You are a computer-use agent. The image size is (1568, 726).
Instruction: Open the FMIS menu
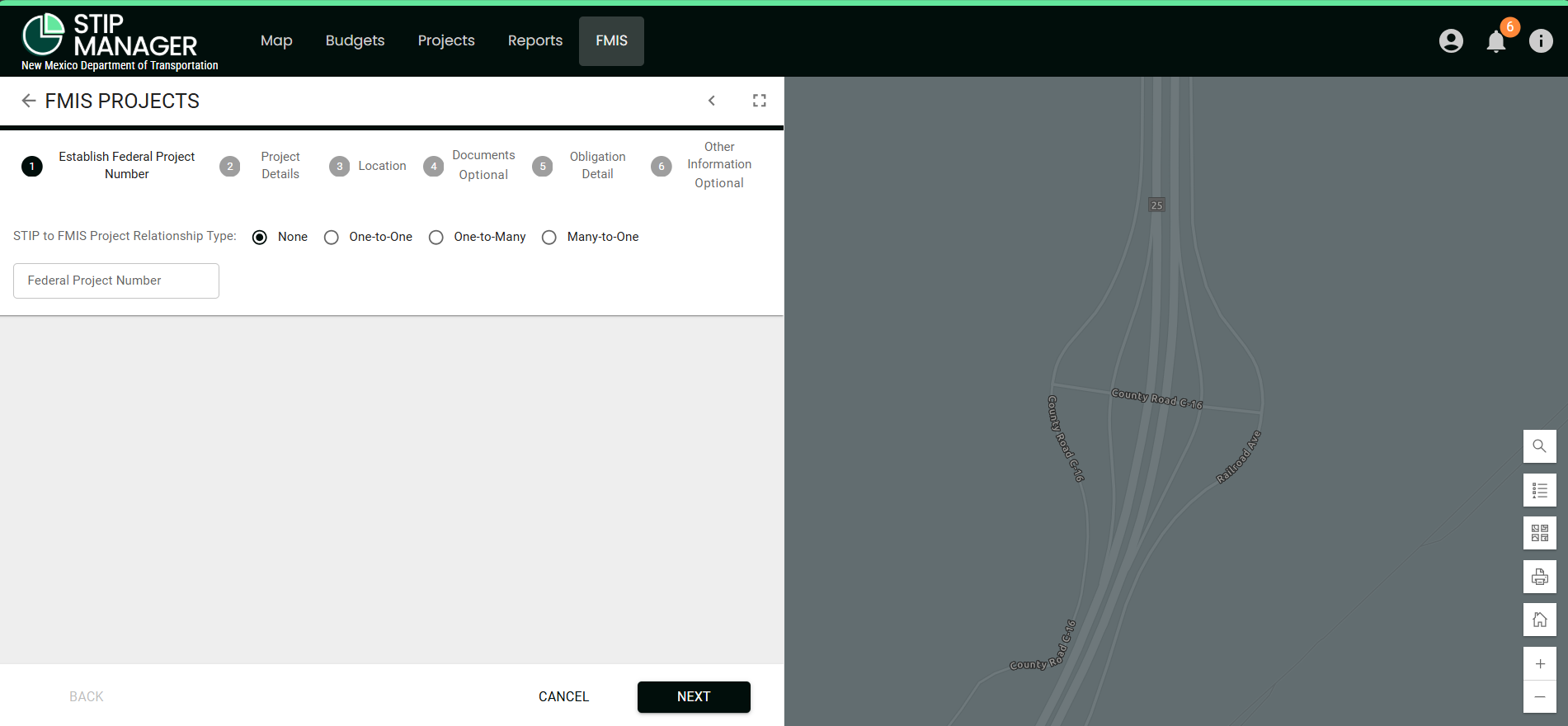tap(611, 40)
